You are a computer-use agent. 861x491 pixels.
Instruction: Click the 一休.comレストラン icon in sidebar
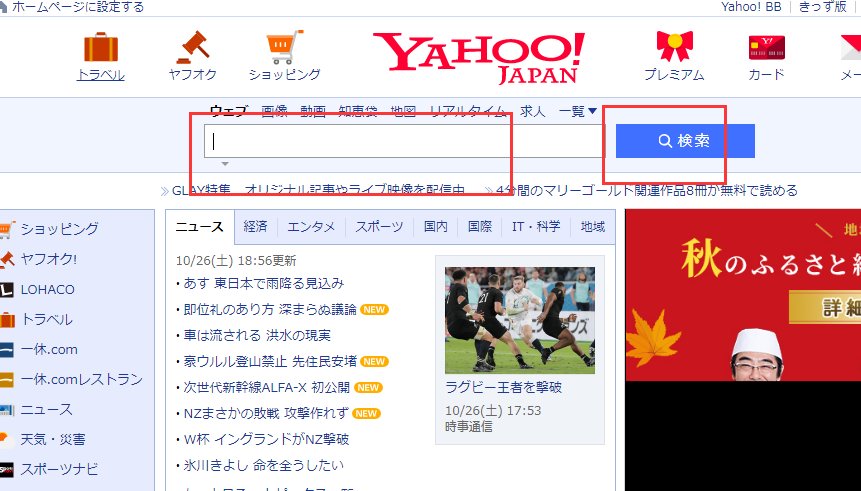[x=6, y=380]
